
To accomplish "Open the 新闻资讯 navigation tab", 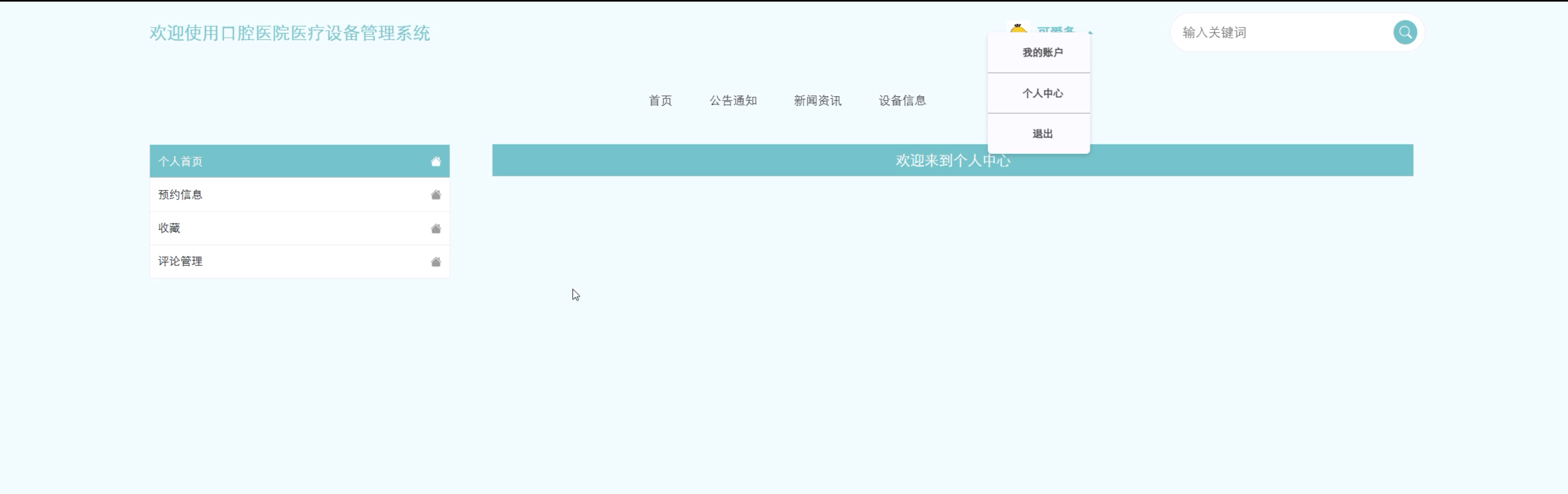I will (818, 101).
